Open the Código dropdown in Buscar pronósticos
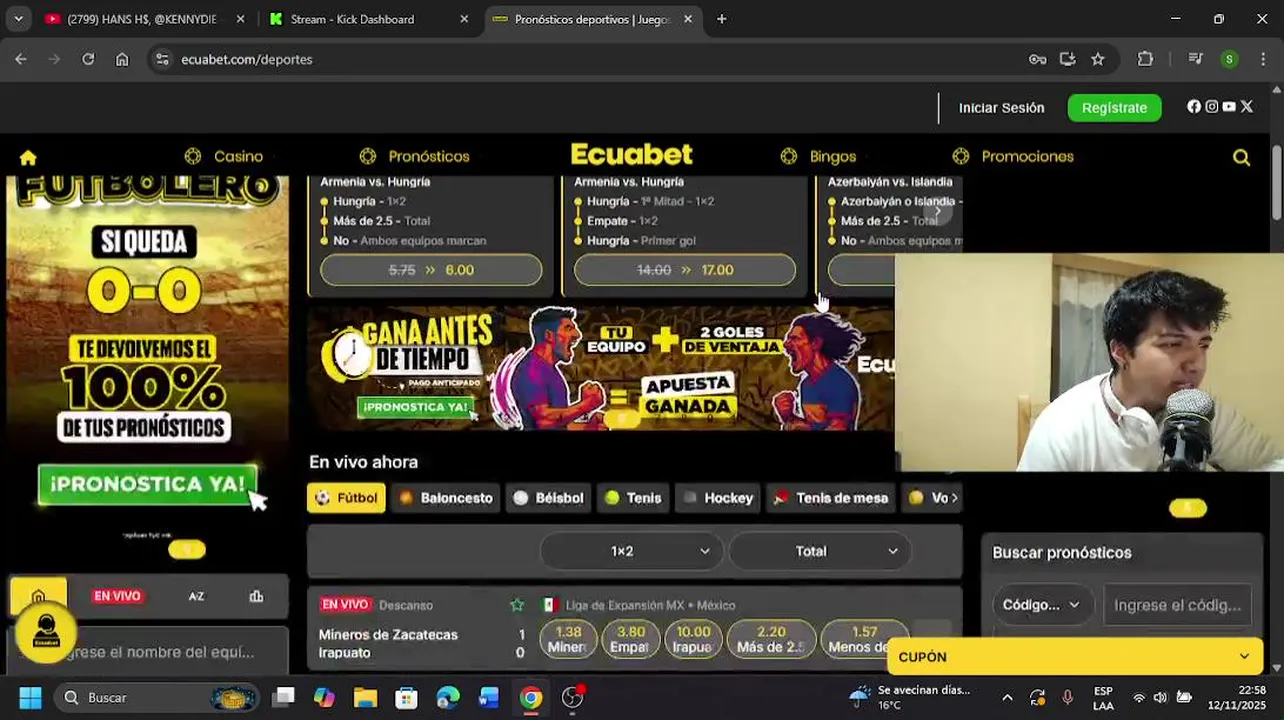Image resolution: width=1284 pixels, height=720 pixels. 1041,605
